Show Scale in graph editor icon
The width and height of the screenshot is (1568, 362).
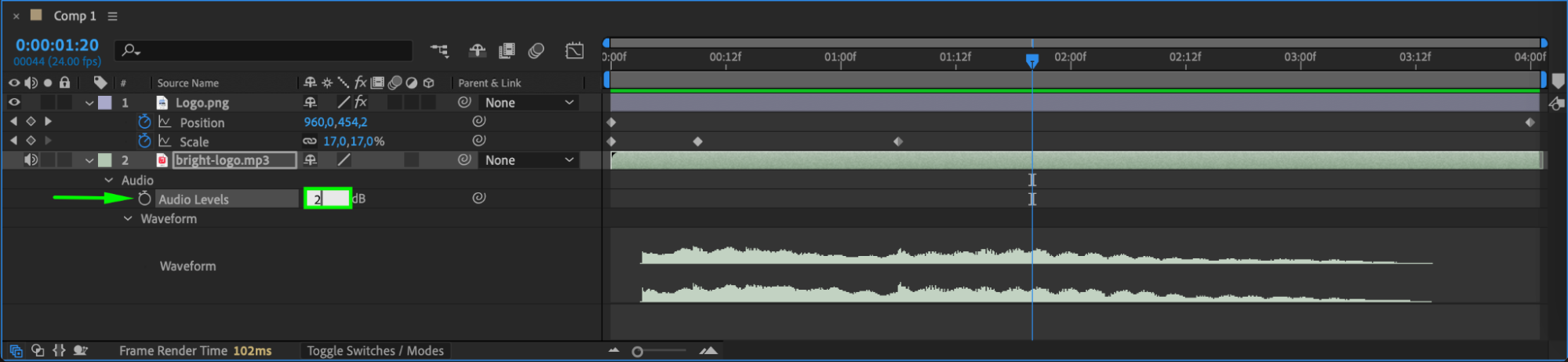click(165, 141)
